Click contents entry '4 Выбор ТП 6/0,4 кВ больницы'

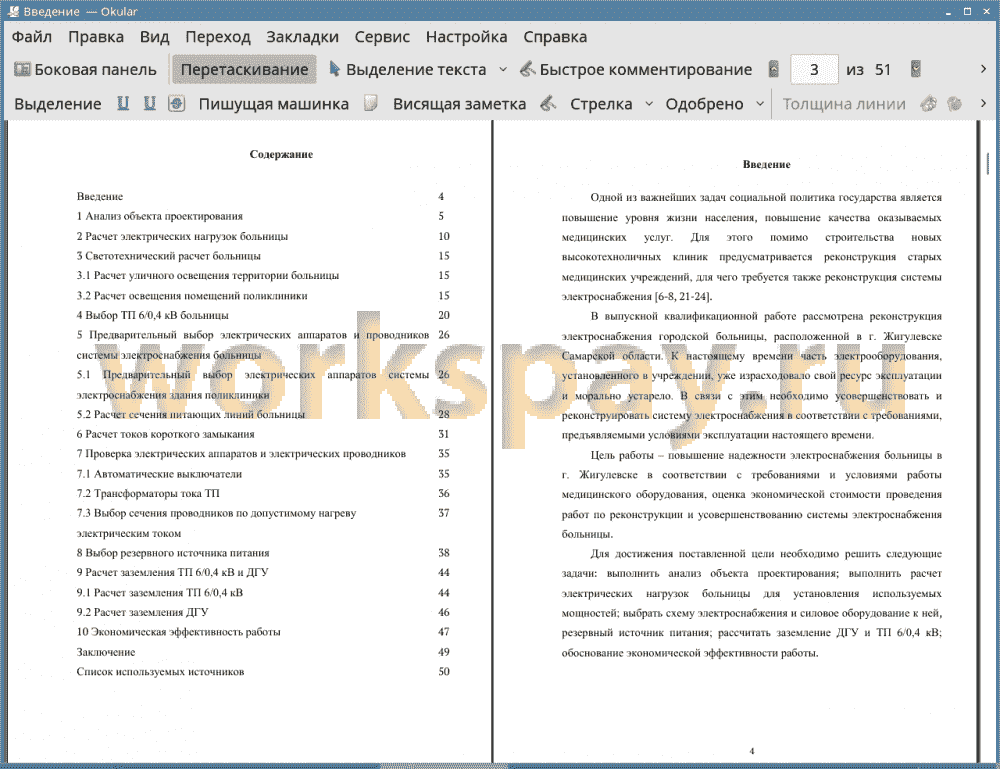pos(152,315)
